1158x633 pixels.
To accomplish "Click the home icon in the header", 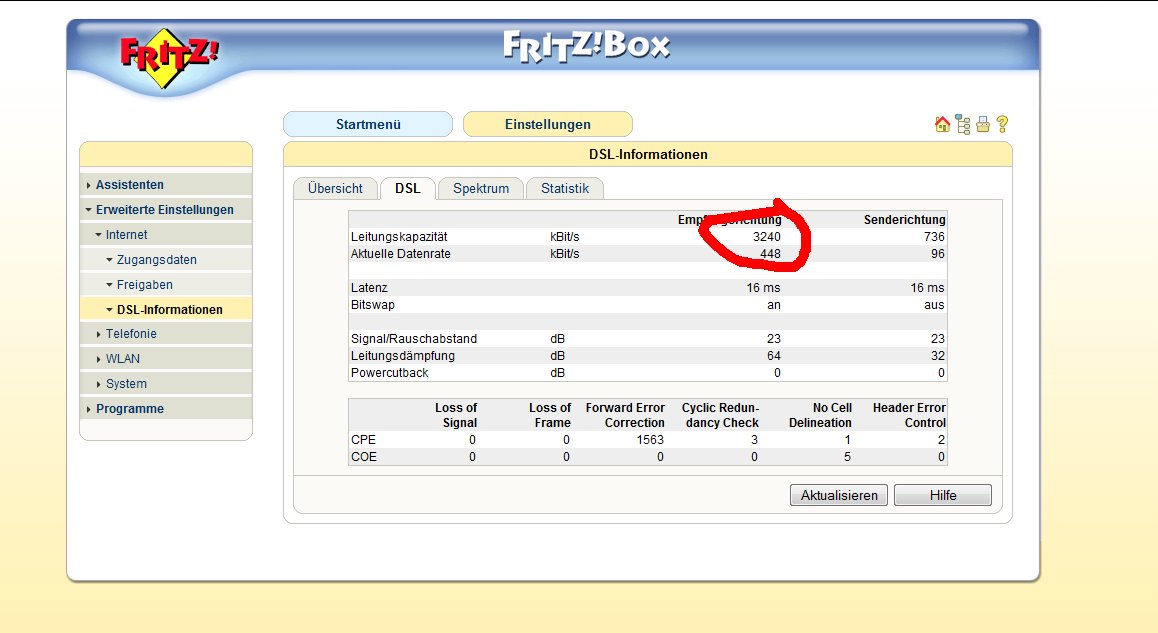I will click(x=942, y=124).
